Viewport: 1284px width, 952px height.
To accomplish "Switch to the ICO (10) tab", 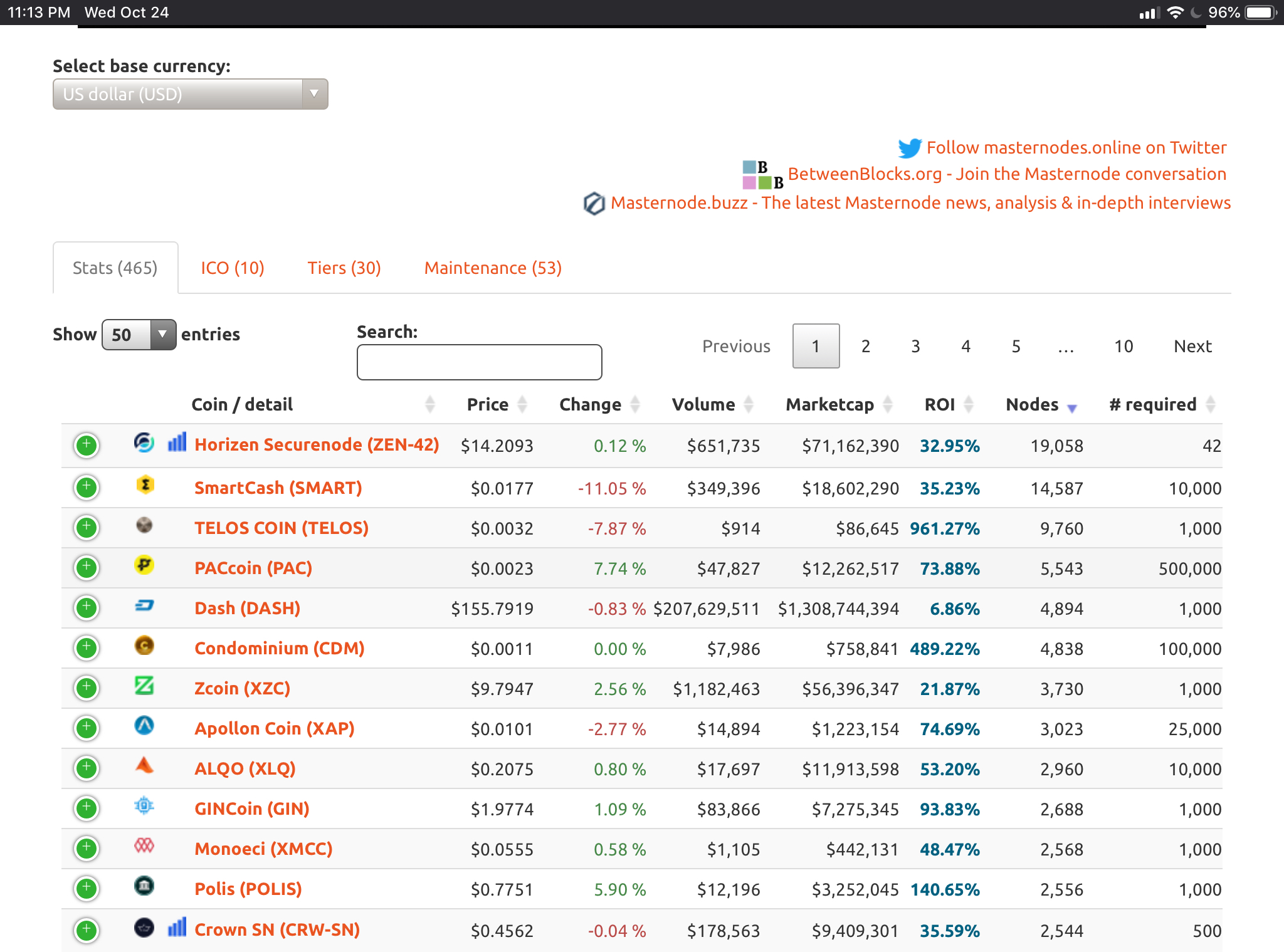I will coord(233,268).
